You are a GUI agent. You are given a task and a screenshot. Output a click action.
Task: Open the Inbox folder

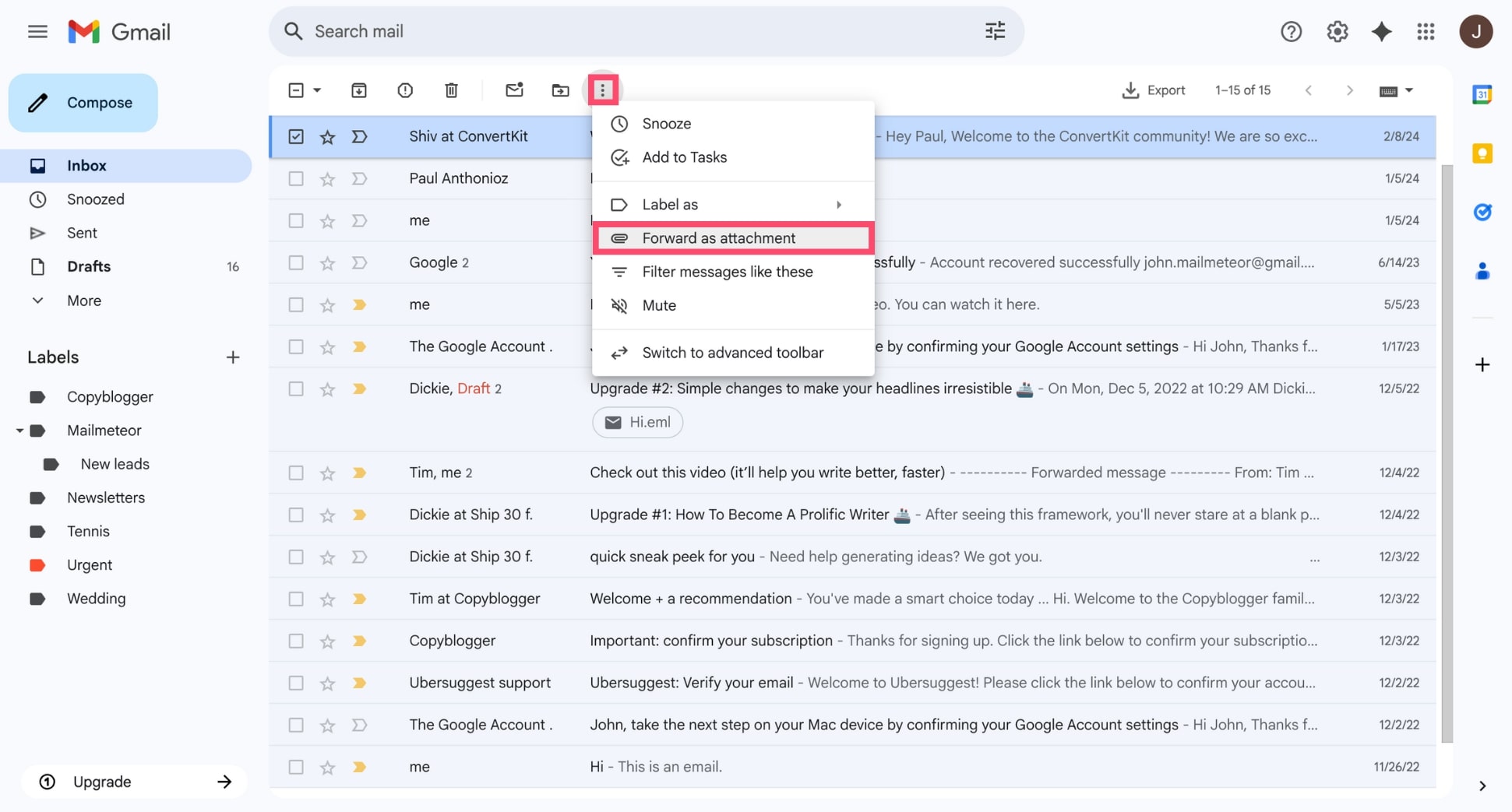click(125, 166)
